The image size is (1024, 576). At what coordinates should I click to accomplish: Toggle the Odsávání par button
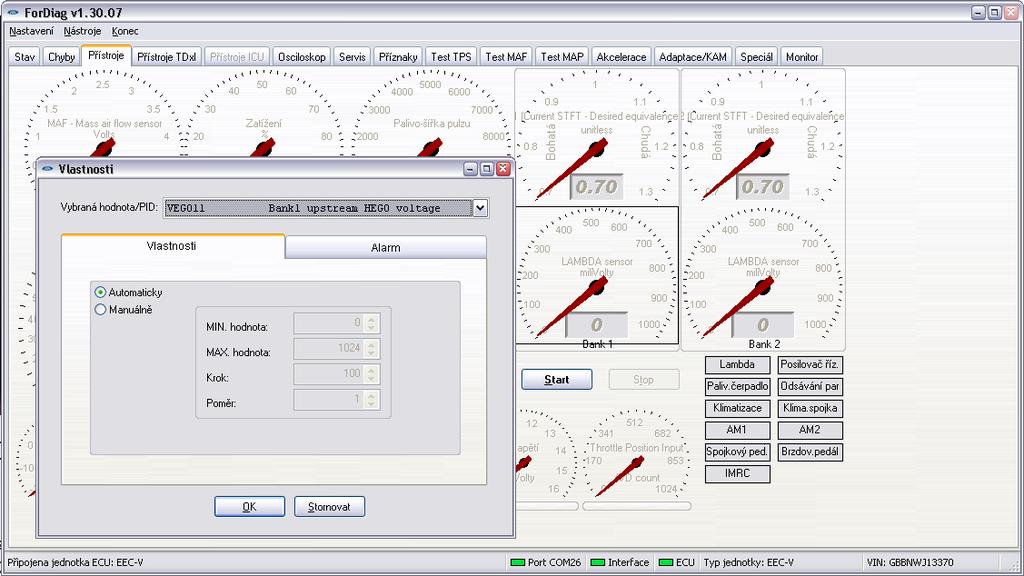810,386
